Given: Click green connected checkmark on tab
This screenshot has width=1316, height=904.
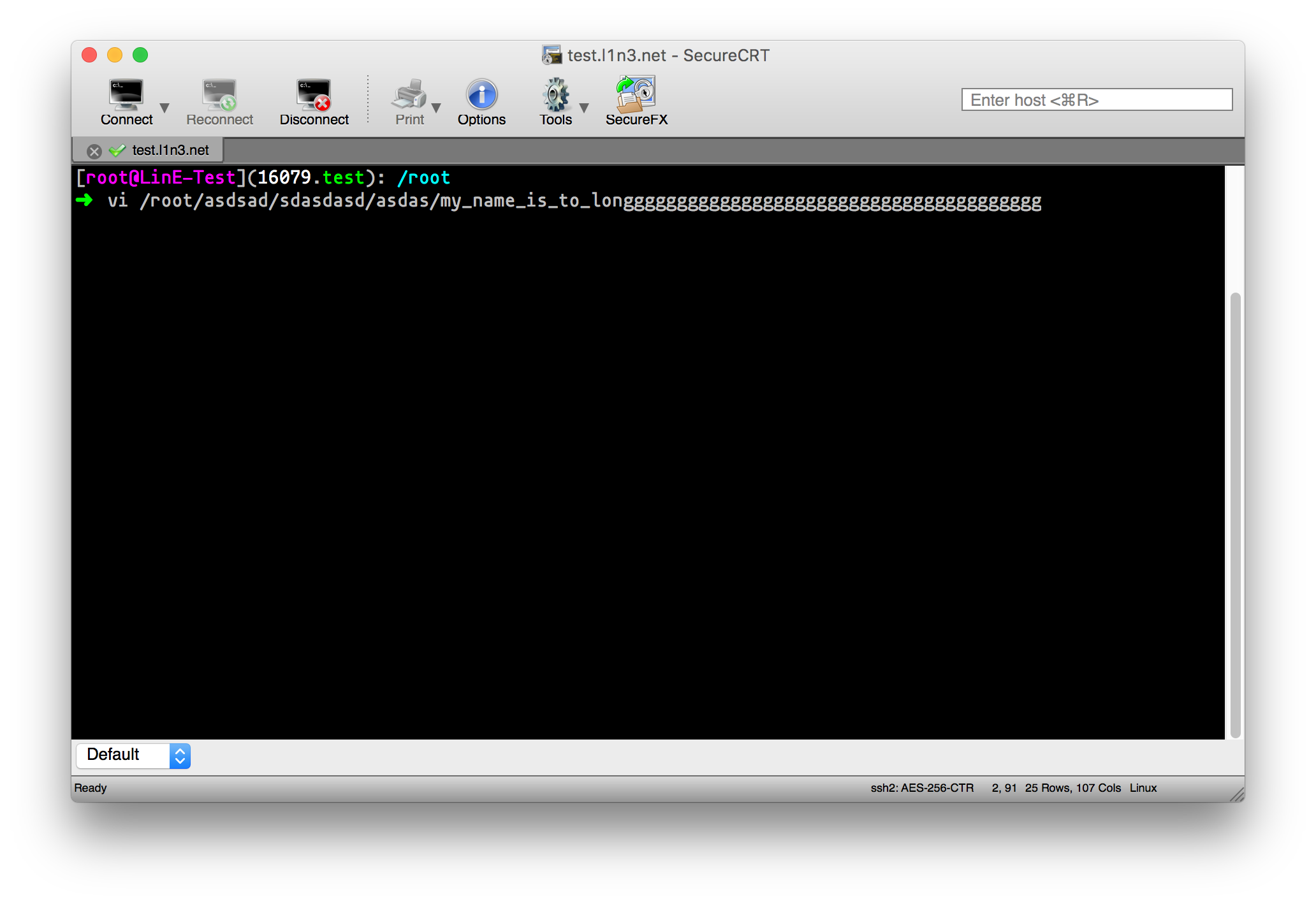Looking at the screenshot, I should (117, 150).
